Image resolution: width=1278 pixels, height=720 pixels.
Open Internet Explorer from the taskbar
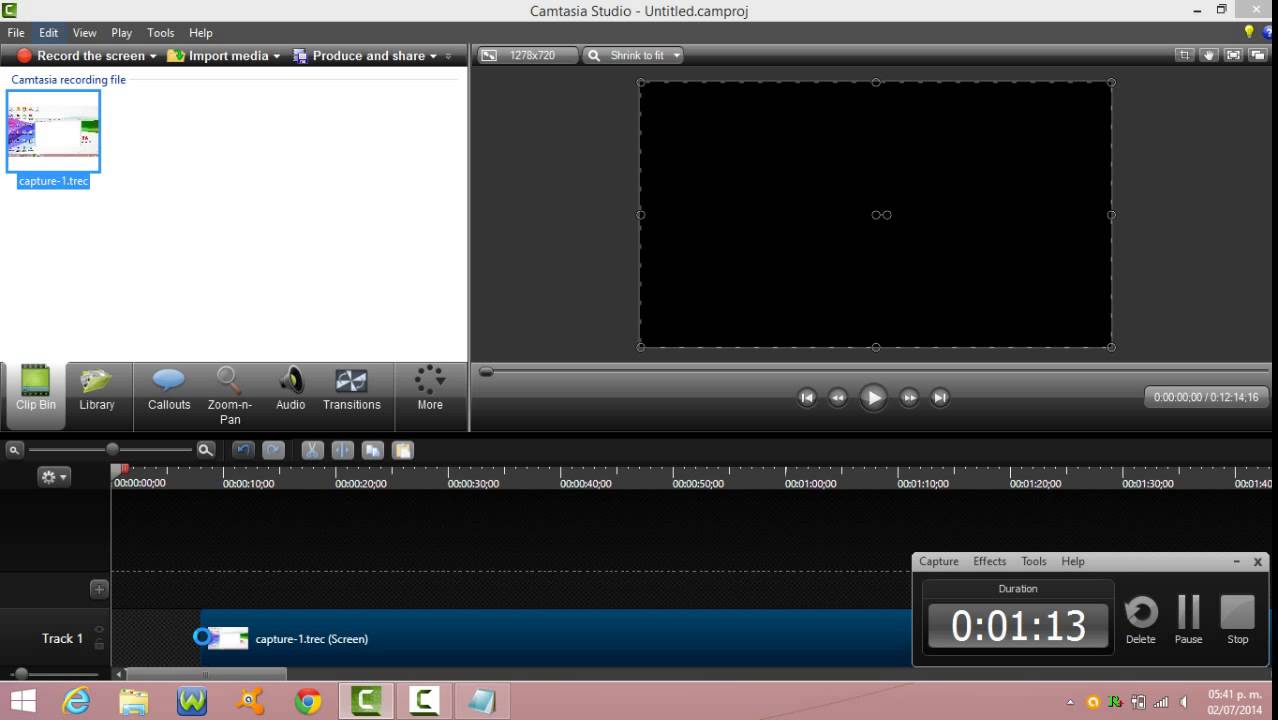[x=76, y=701]
